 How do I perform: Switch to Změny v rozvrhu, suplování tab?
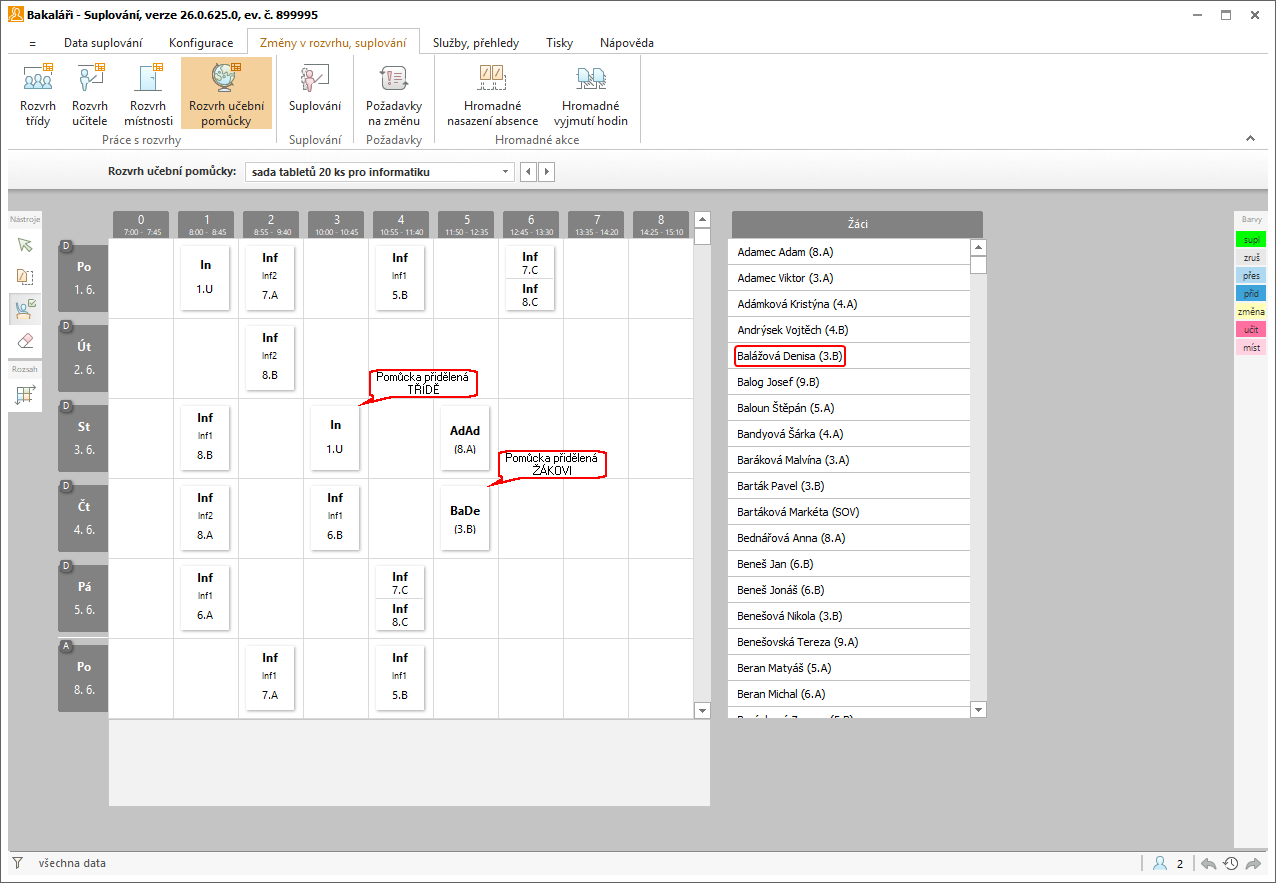tap(333, 43)
